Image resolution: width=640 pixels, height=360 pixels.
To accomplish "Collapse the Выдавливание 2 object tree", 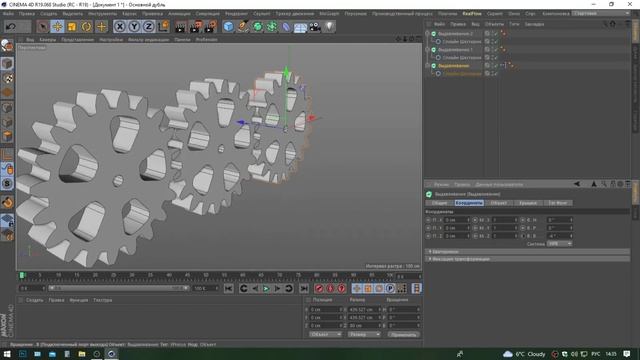I will [427, 33].
